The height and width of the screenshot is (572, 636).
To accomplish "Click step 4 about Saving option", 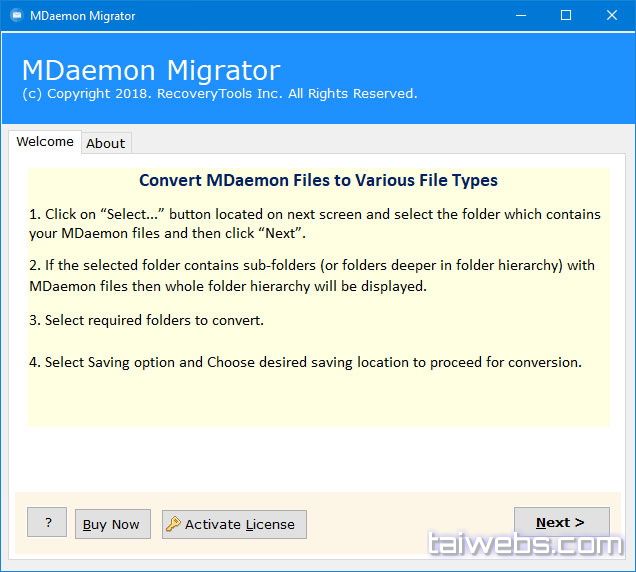I will (x=305, y=362).
